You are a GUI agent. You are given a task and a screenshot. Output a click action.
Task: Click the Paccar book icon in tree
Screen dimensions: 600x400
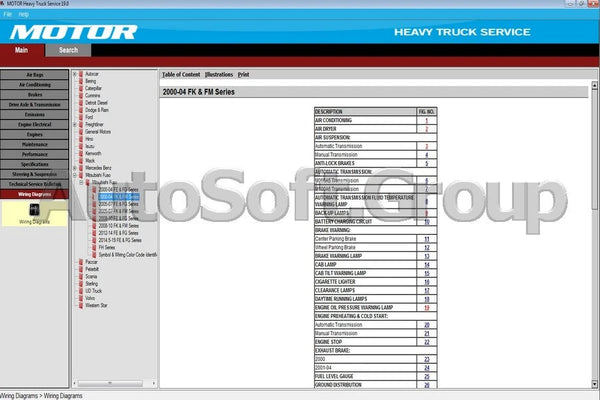click(x=80, y=261)
